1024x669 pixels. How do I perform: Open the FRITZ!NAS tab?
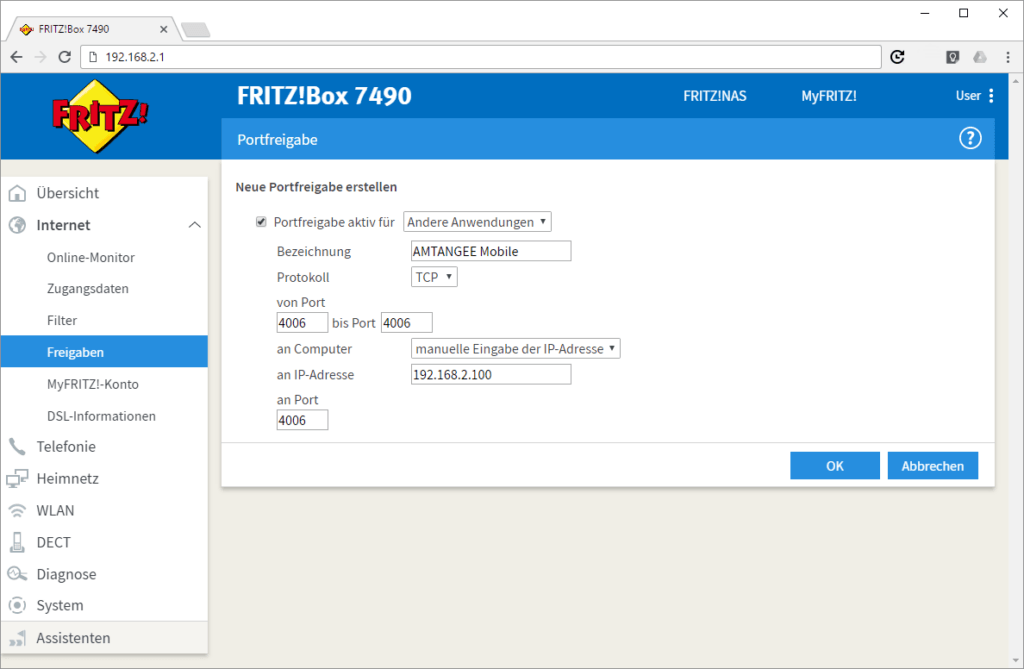click(714, 96)
